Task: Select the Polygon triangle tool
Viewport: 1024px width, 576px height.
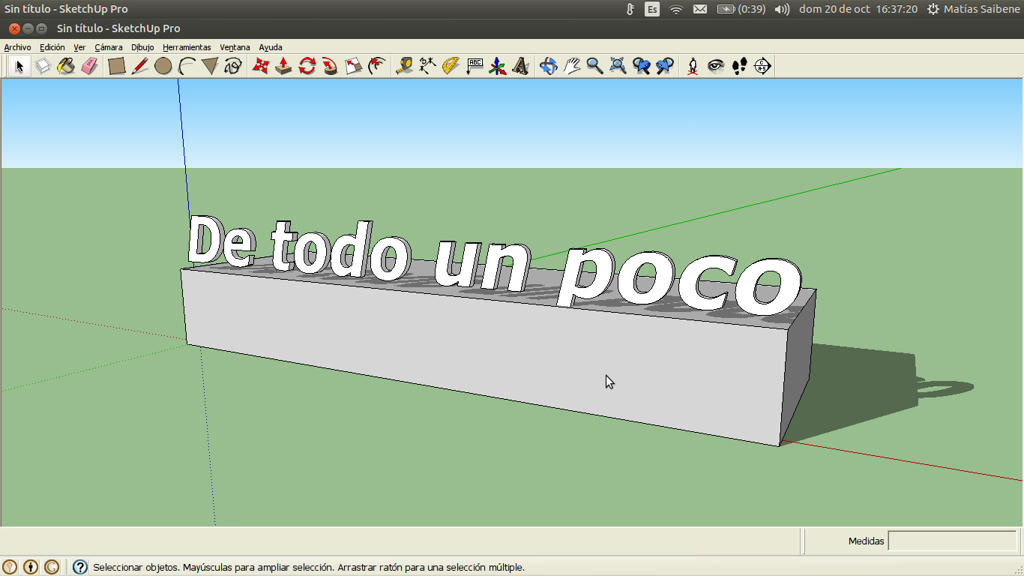Action: point(210,66)
